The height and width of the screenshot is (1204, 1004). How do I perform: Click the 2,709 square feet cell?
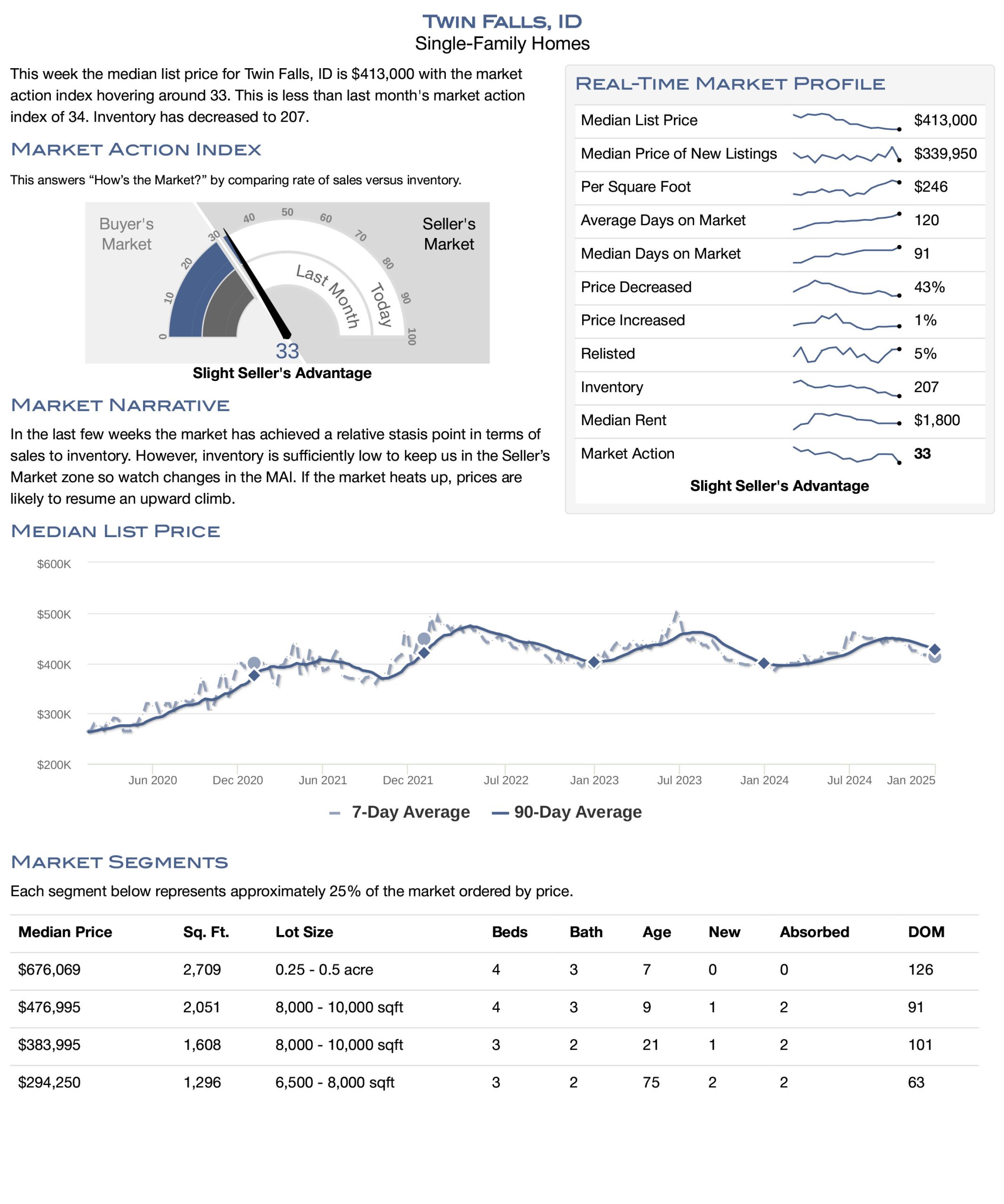point(202,969)
